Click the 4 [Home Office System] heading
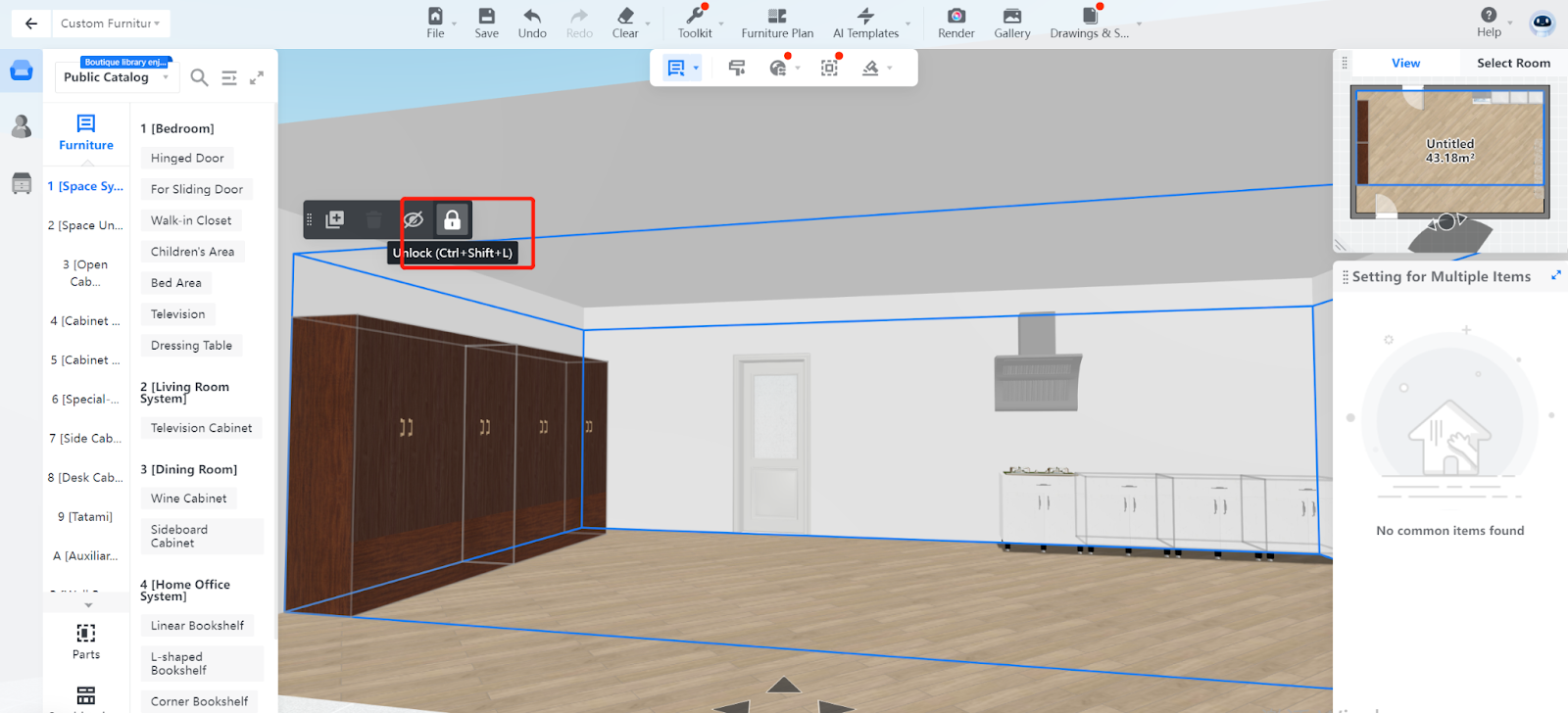Image resolution: width=1568 pixels, height=713 pixels. tap(185, 591)
